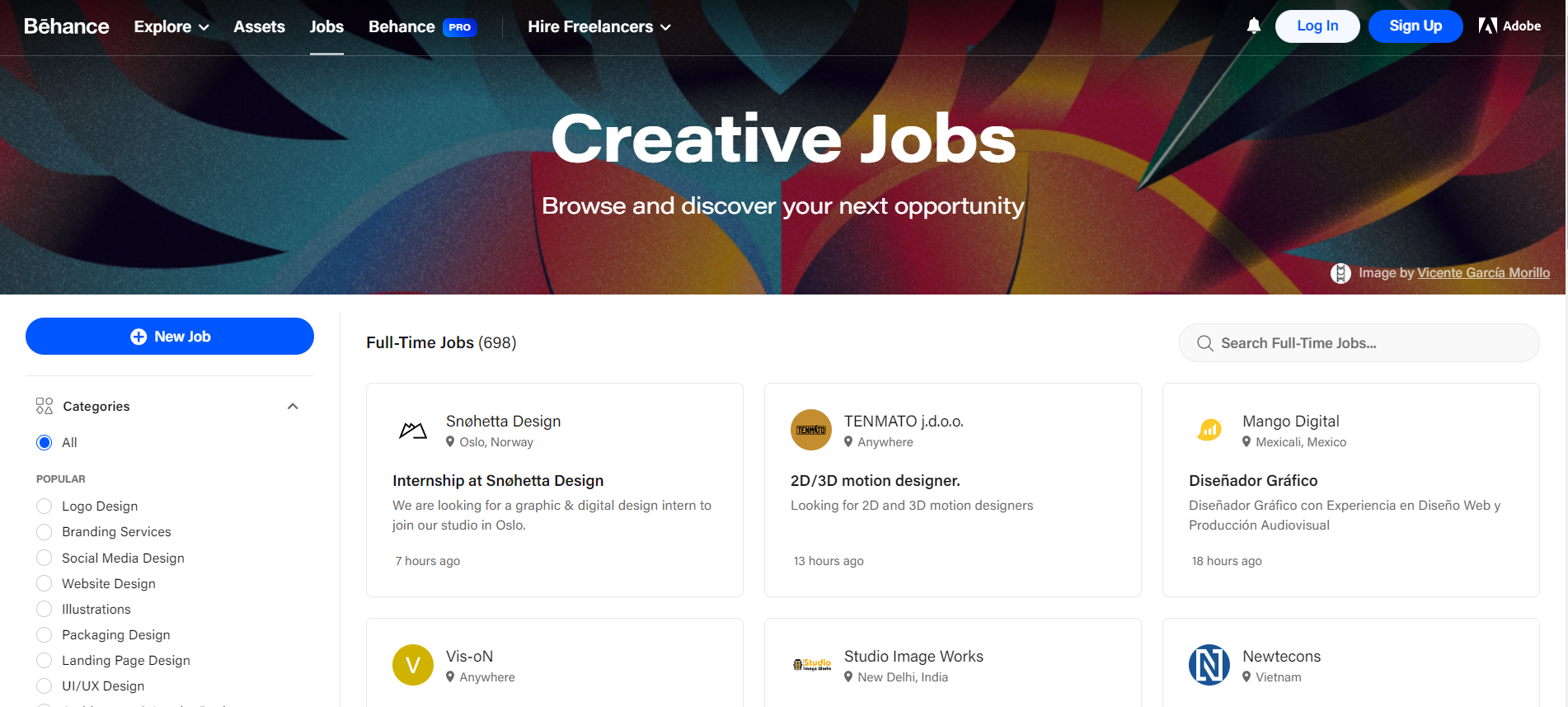
Task: Click the Vis-oN yellow avatar
Action: point(412,664)
